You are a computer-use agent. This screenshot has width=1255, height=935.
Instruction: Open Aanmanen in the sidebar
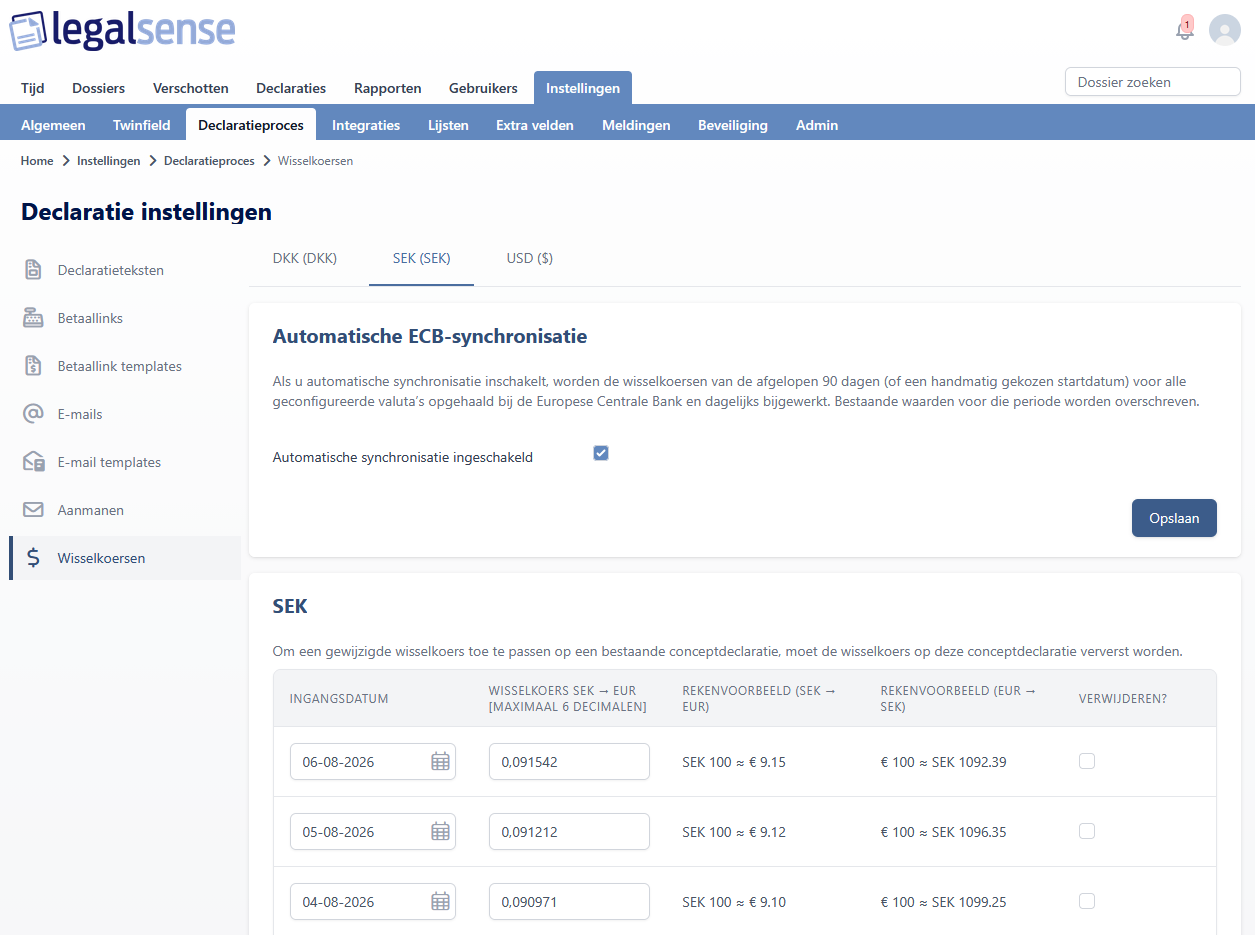tap(125, 510)
